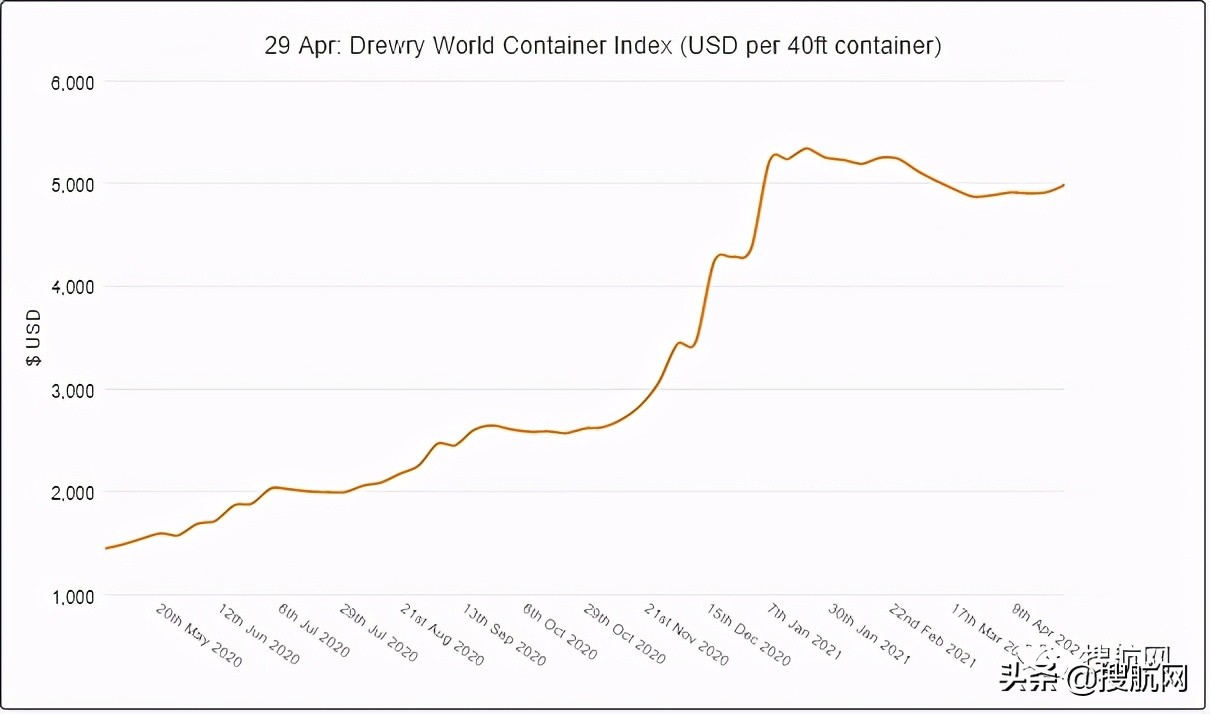Select the 21st Aug 2020 date label
The image size is (1210, 714).
click(x=441, y=636)
